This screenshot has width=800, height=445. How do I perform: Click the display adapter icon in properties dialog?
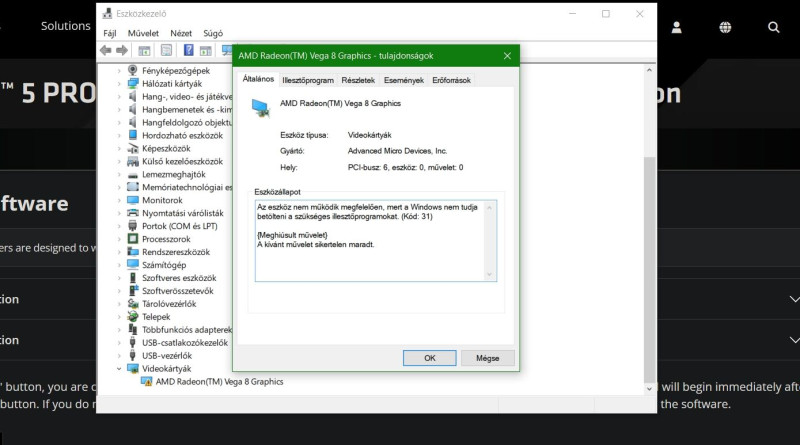click(261, 108)
